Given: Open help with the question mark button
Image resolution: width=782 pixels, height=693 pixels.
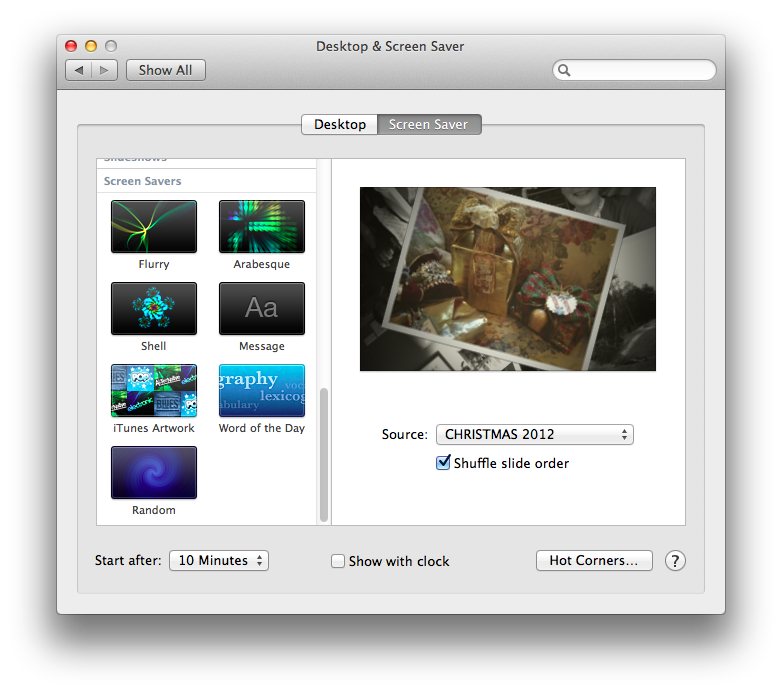Looking at the screenshot, I should [675, 561].
